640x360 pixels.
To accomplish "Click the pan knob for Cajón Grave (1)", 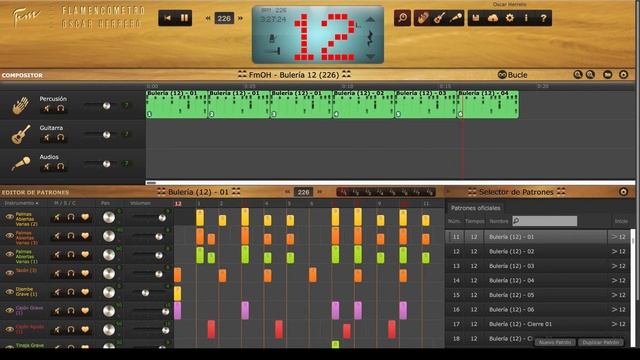I will 109,311.
